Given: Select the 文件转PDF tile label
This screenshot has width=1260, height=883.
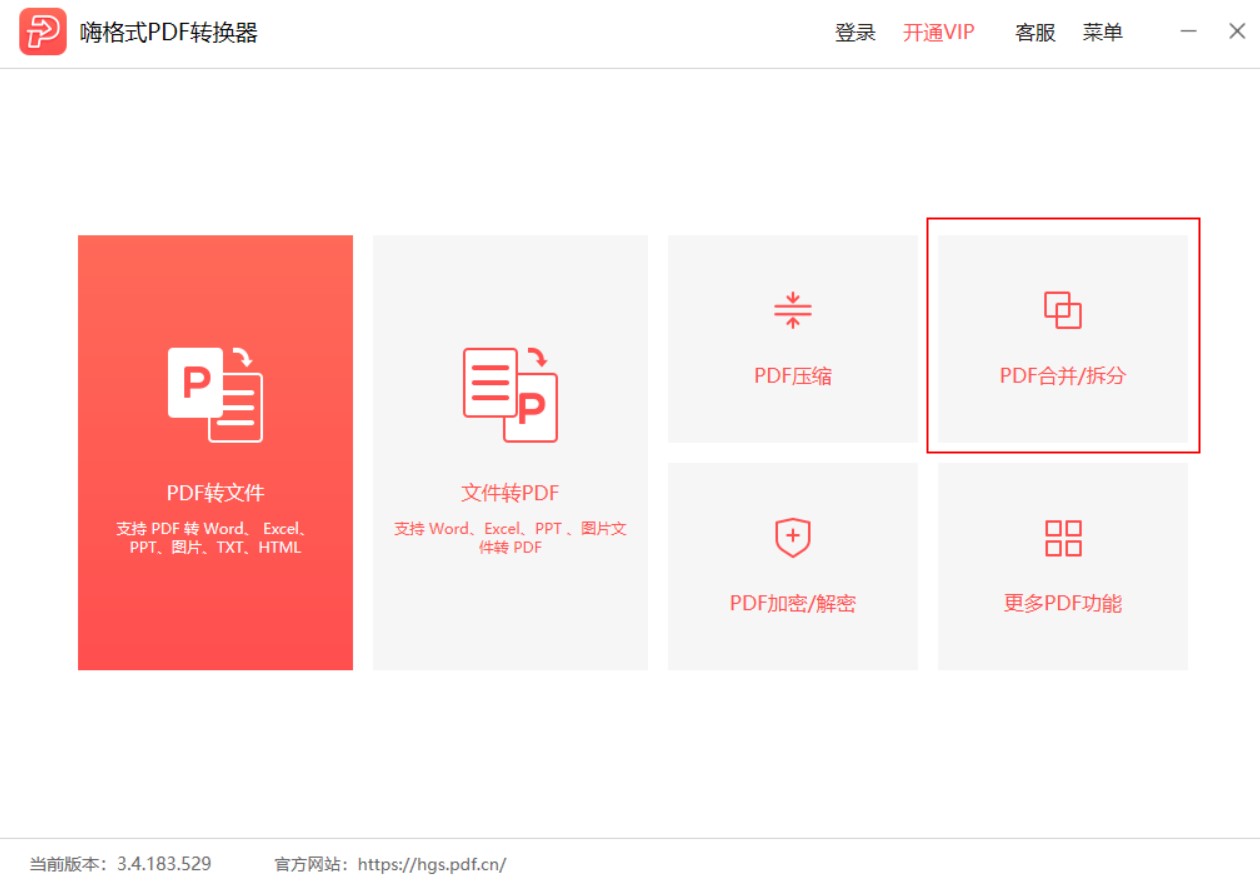Looking at the screenshot, I should click(510, 493).
